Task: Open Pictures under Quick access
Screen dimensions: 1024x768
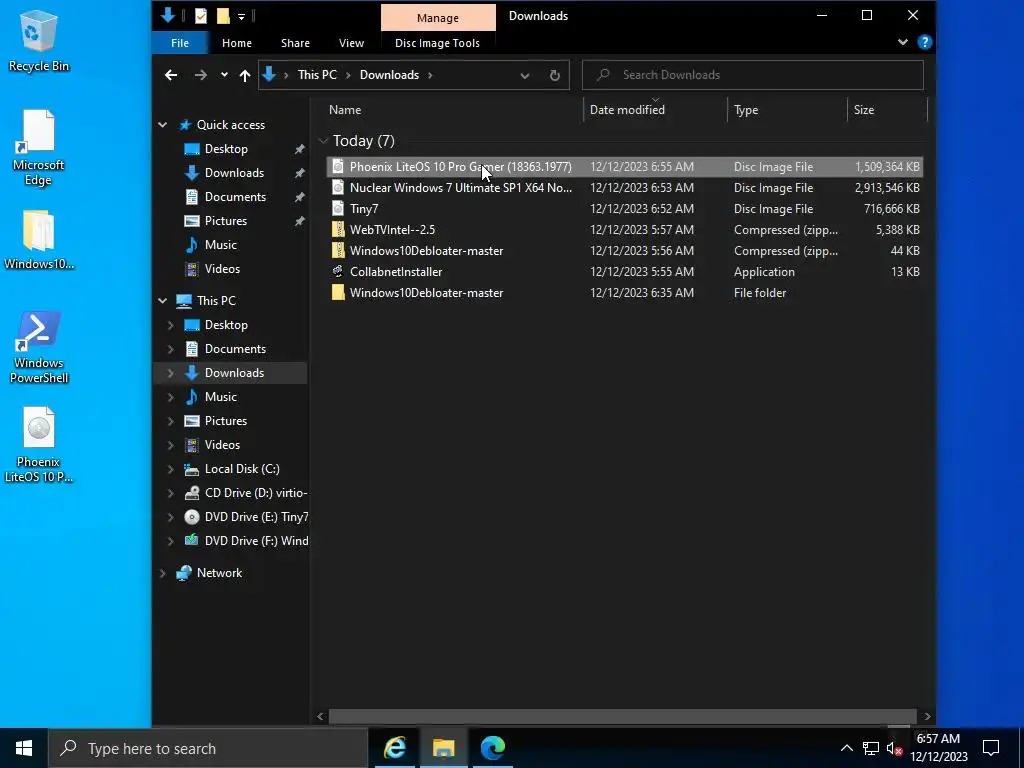Action: pyautogui.click(x=225, y=221)
